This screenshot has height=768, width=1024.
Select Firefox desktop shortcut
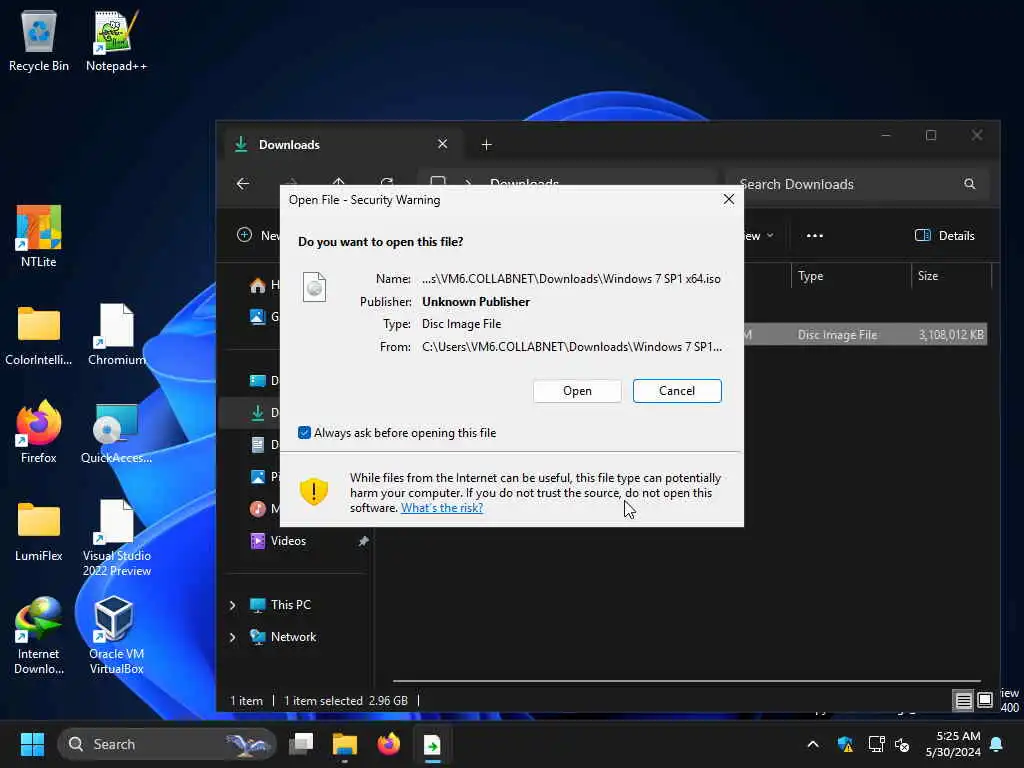click(39, 432)
